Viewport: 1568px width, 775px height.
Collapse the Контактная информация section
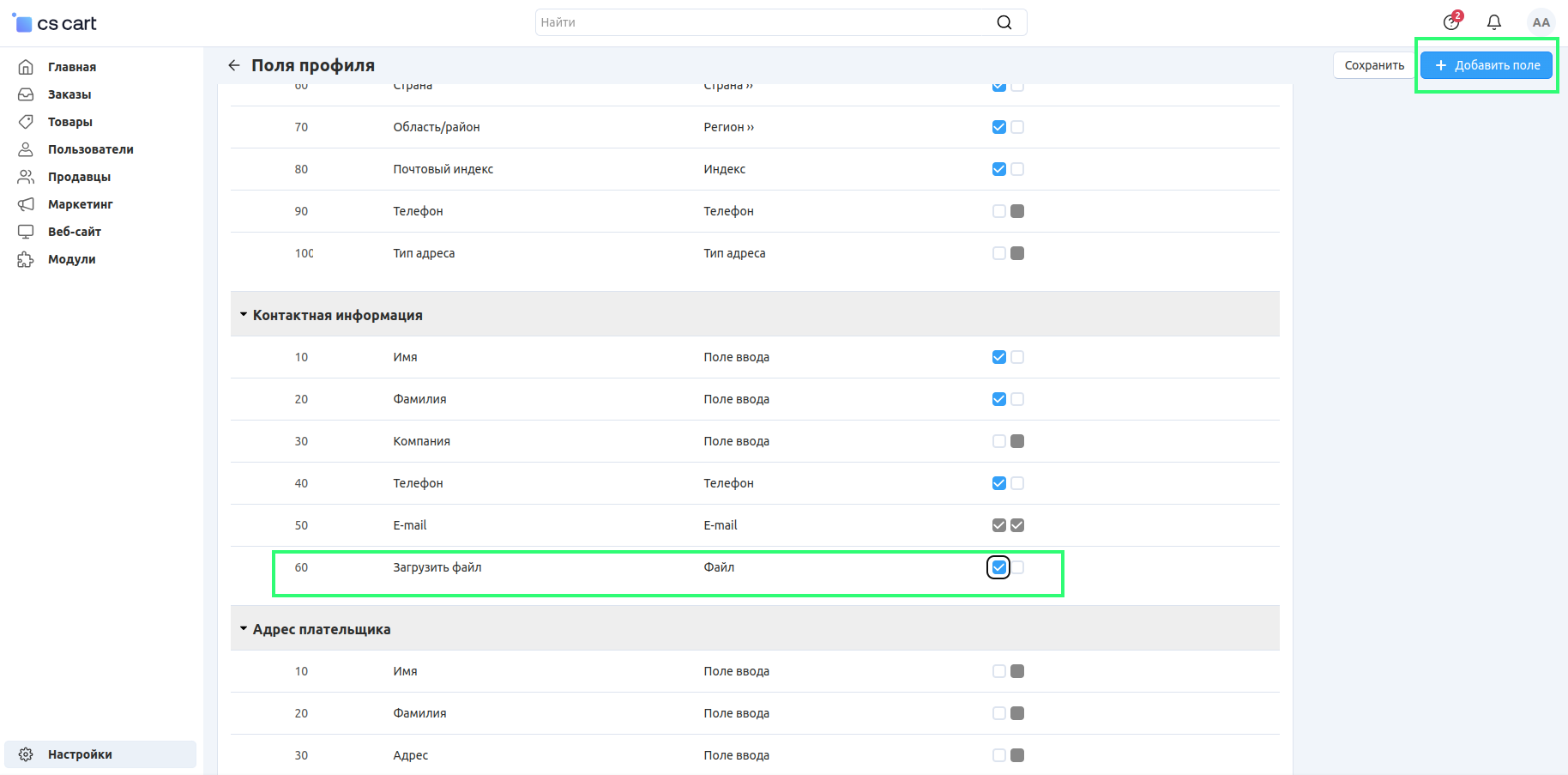click(244, 315)
